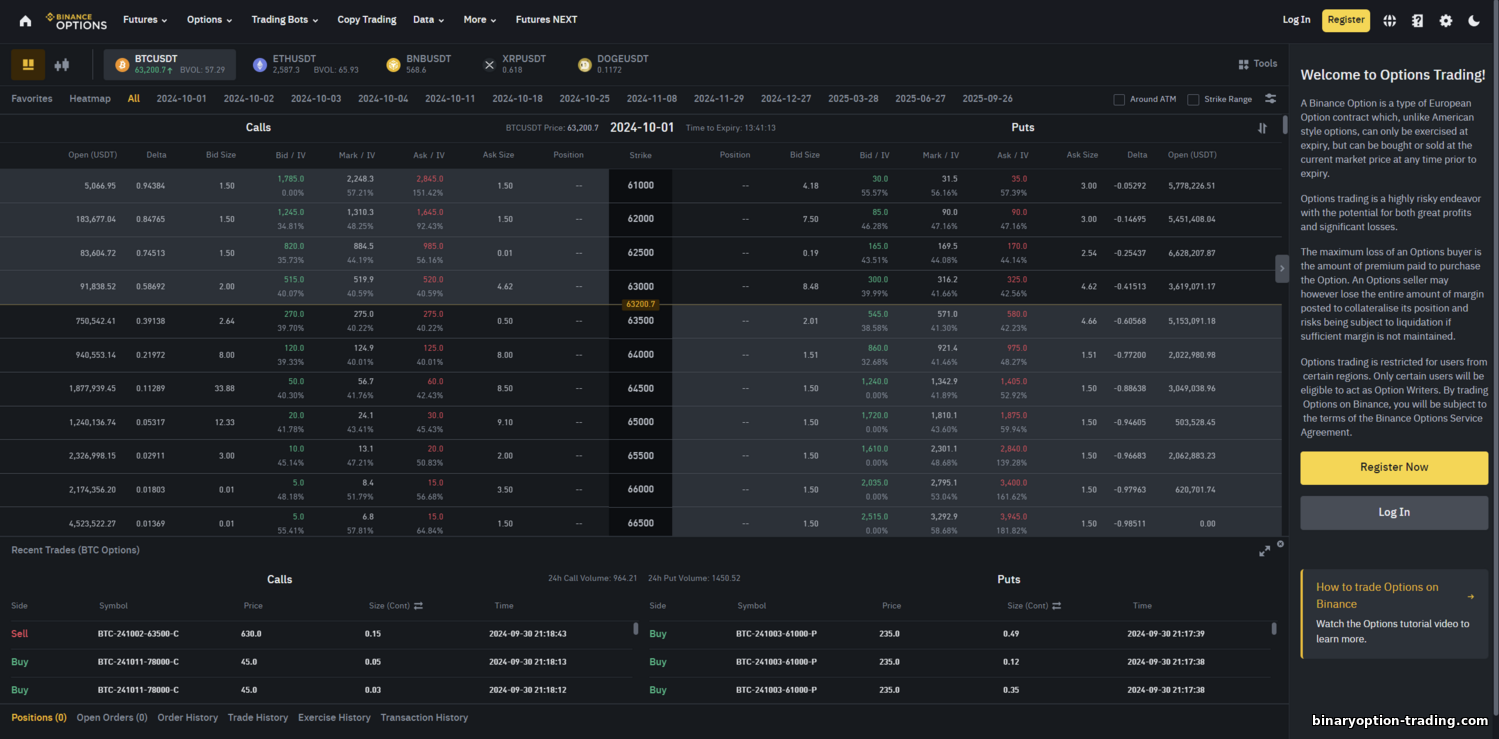This screenshot has width=1499, height=739.
Task: Select the 63500 strike row
Action: [640, 321]
